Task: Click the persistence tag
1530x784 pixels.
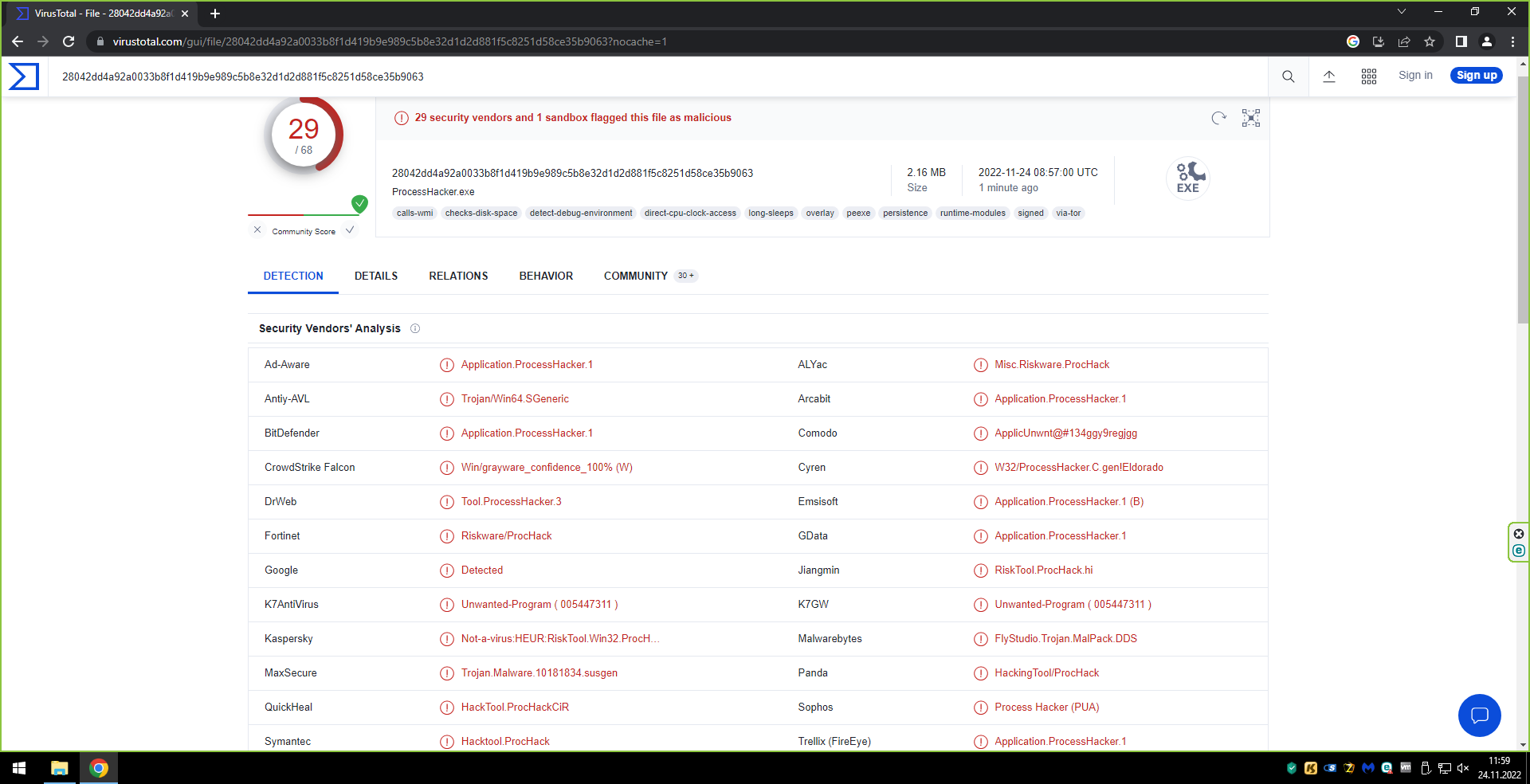Action: pyautogui.click(x=905, y=214)
